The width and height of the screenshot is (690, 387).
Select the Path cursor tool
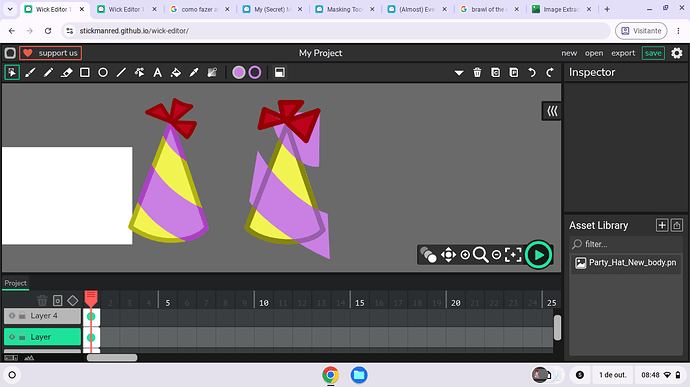coord(139,72)
